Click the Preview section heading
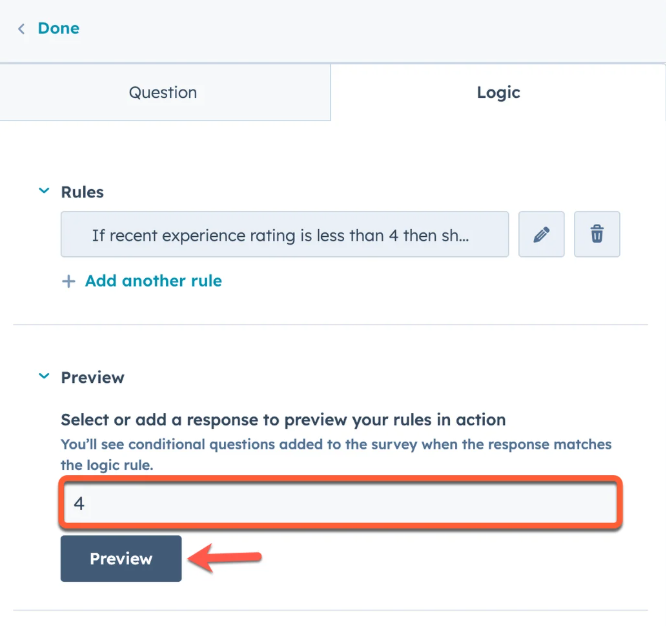 coord(92,378)
